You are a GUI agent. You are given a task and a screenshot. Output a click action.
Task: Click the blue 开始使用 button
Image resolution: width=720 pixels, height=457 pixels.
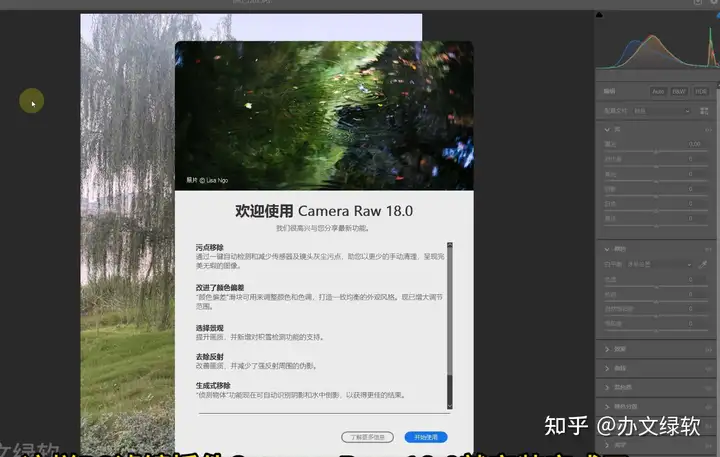[426, 437]
